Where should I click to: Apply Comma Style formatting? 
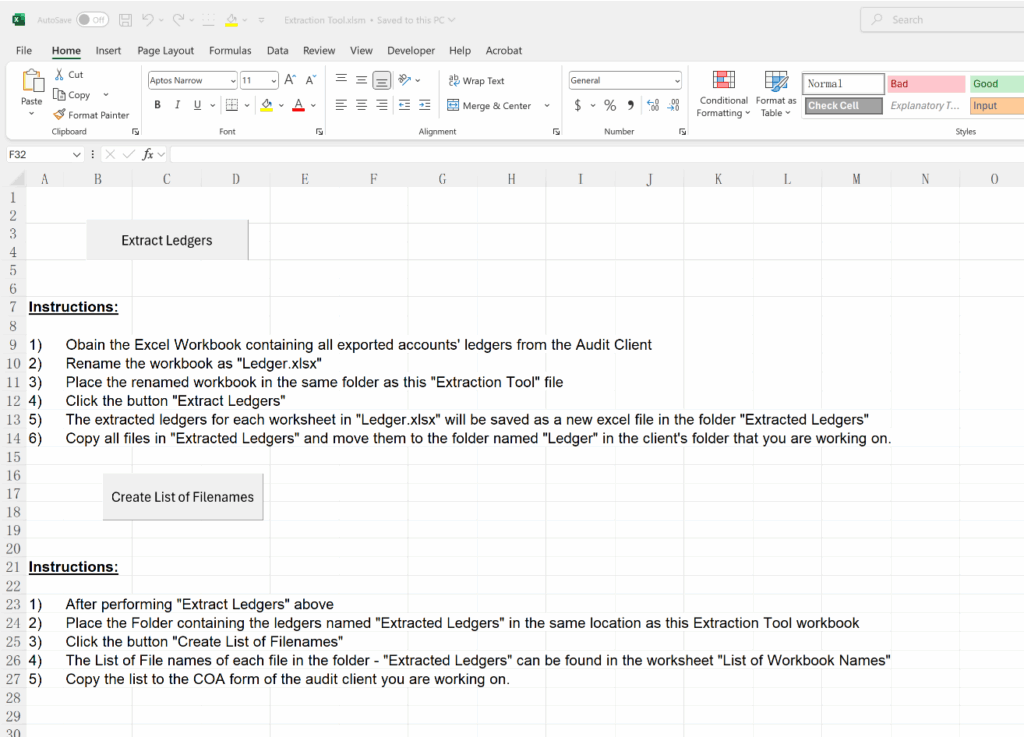coord(629,103)
